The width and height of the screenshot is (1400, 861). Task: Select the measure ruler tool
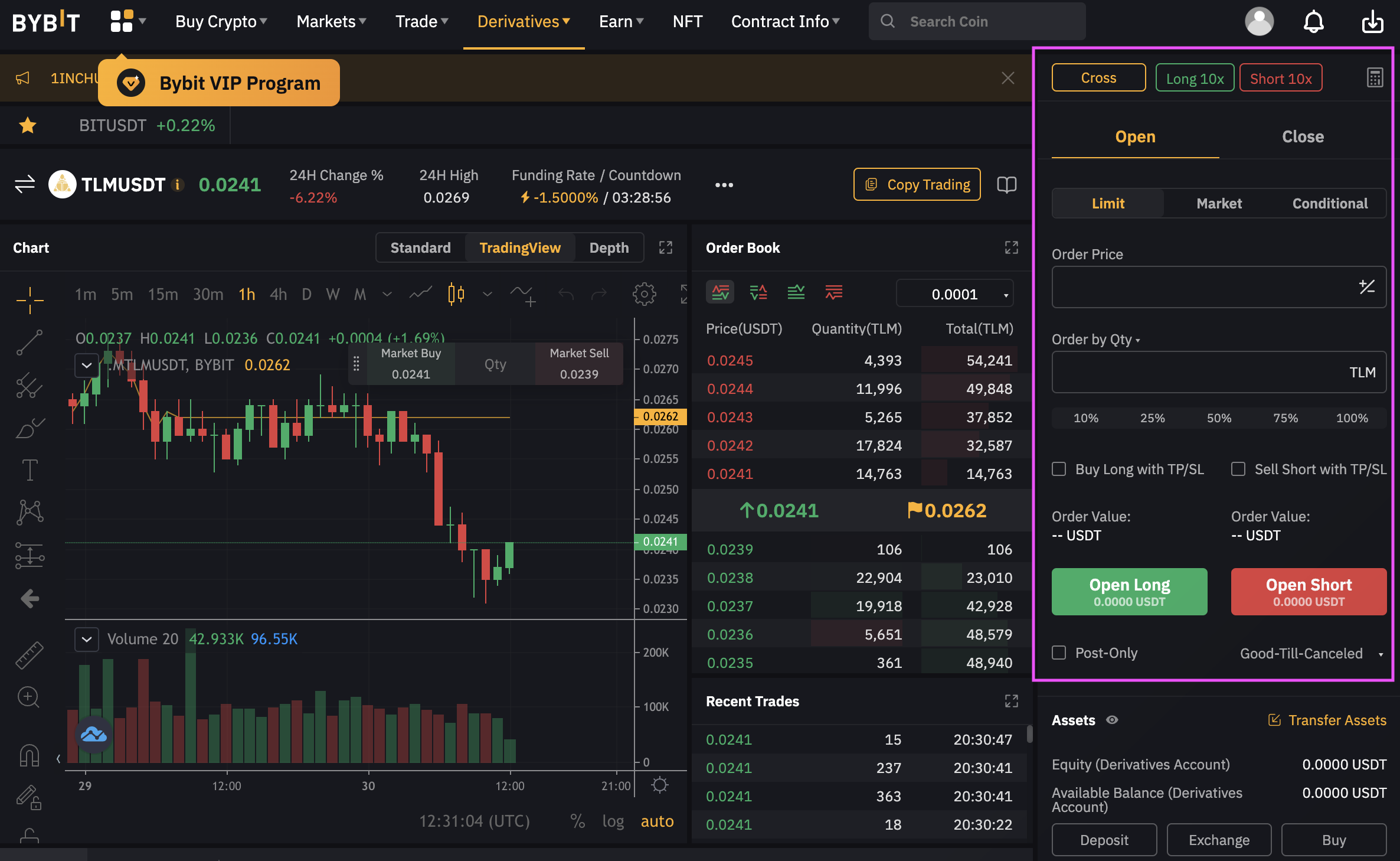tap(30, 655)
